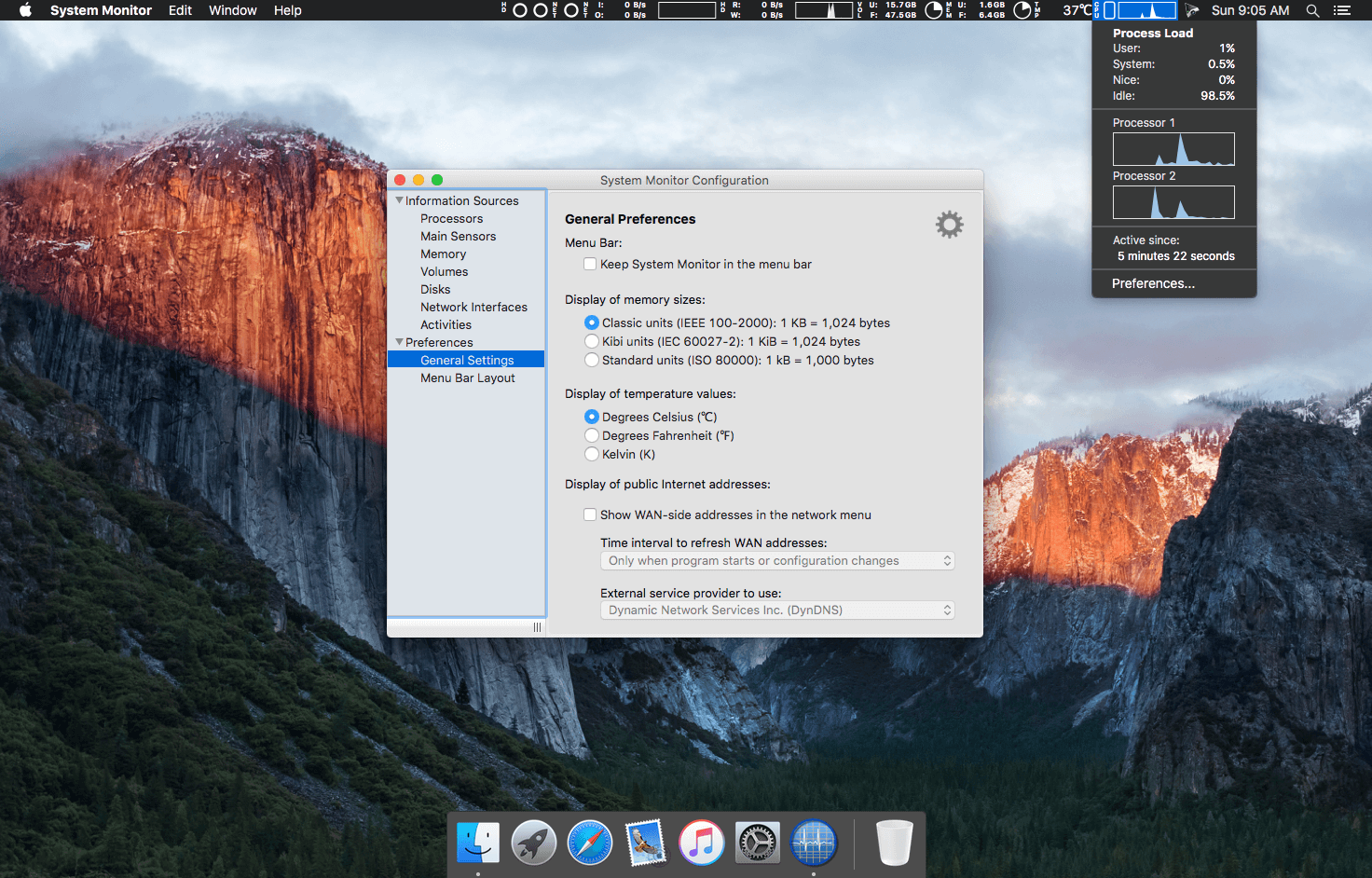Launch Safari from the Dock

590,843
